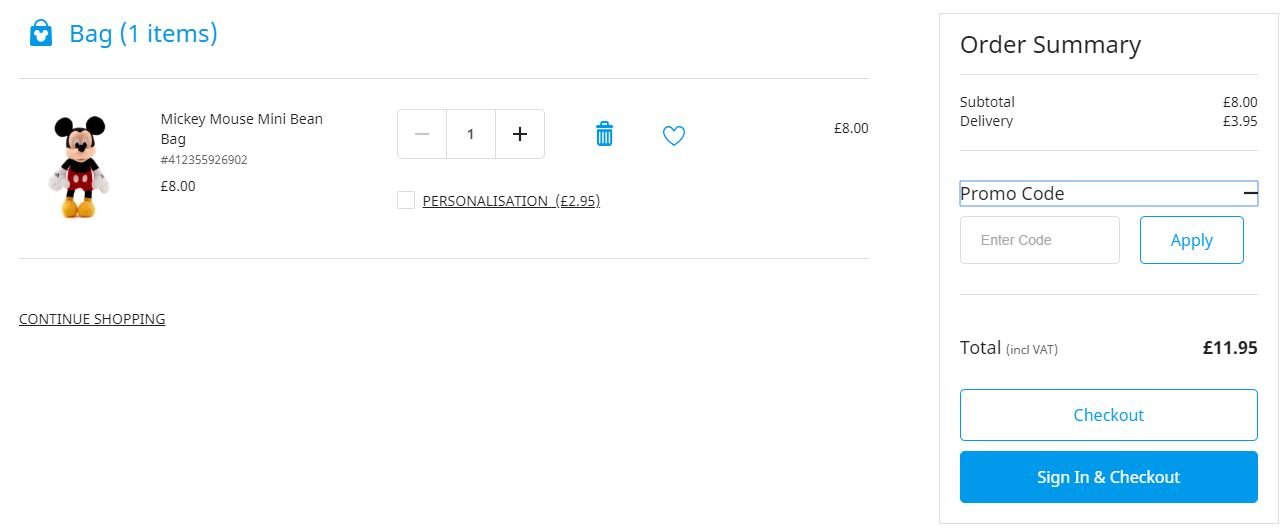Add to wishlist with the heart icon
The image size is (1286, 530).
tap(674, 135)
